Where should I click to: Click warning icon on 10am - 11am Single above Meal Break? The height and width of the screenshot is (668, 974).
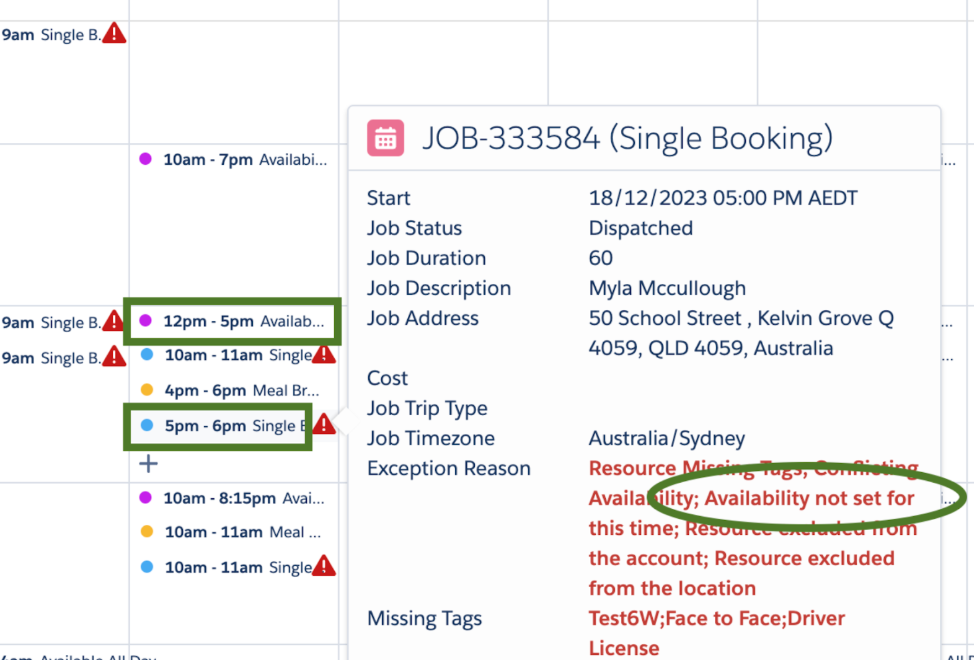point(324,355)
